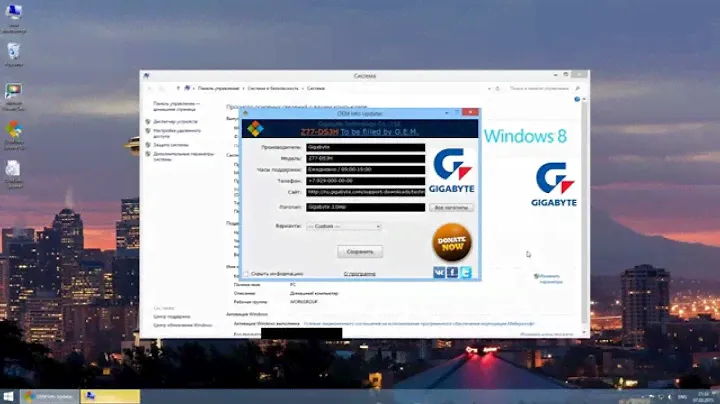The height and width of the screenshot is (404, 720).
Task: Click the Twitter bird icon
Action: click(465, 272)
